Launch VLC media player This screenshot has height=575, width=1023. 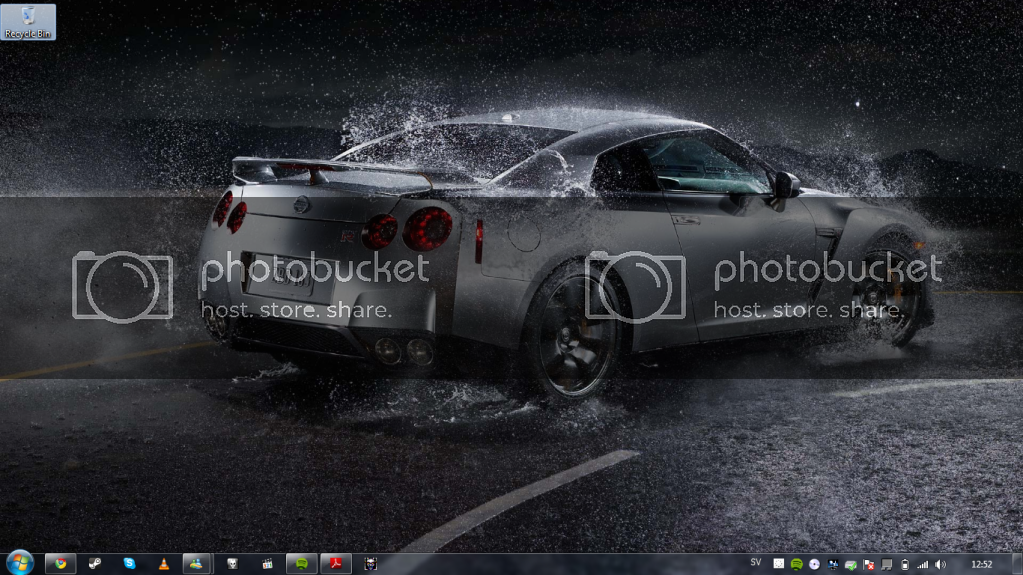pyautogui.click(x=163, y=564)
